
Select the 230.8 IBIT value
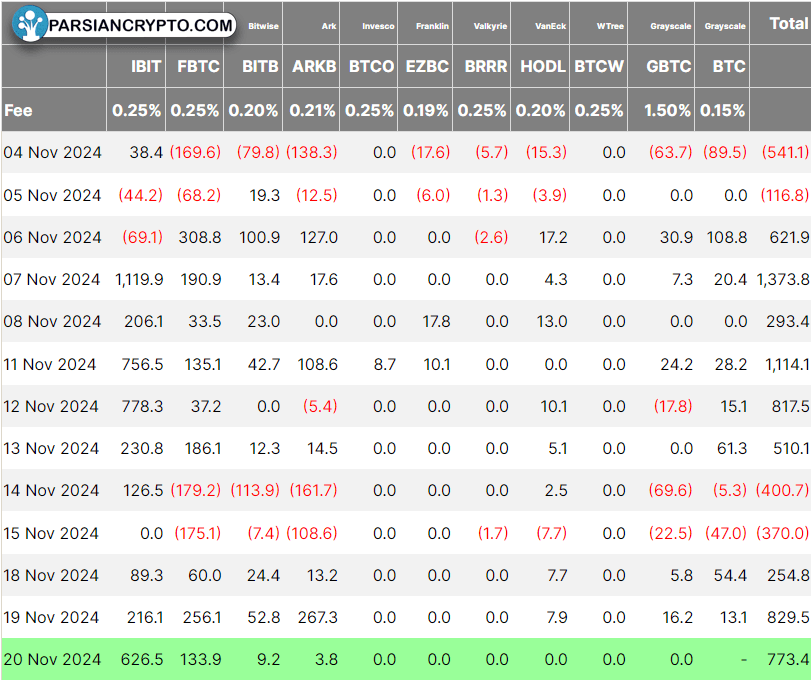[142, 448]
